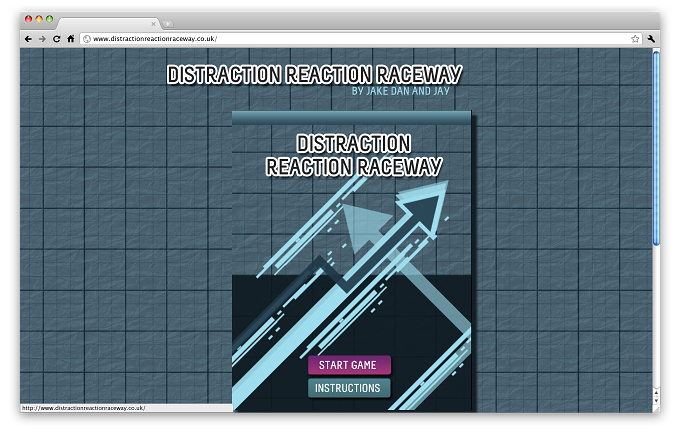
Task: Click the yellow minimize window button
Action: pos(39,19)
